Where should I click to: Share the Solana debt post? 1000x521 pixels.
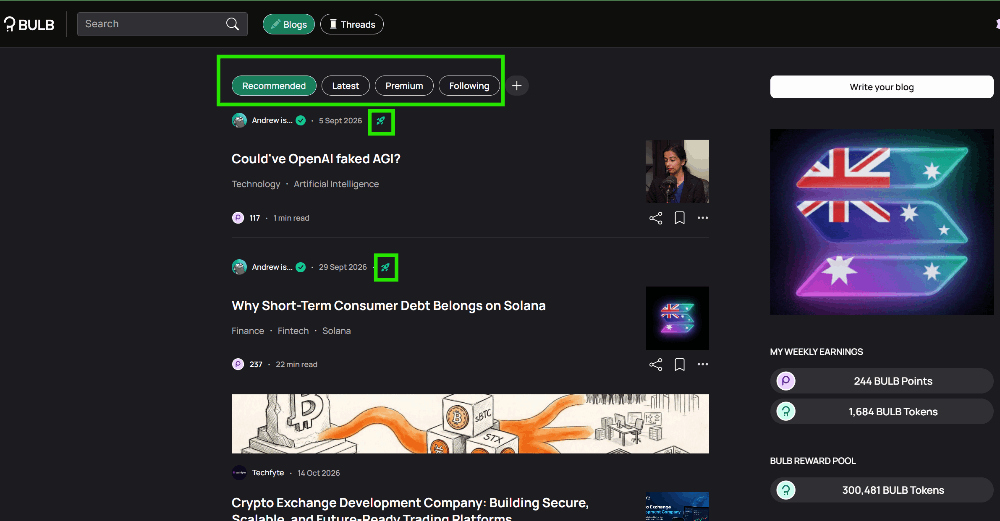(x=656, y=365)
